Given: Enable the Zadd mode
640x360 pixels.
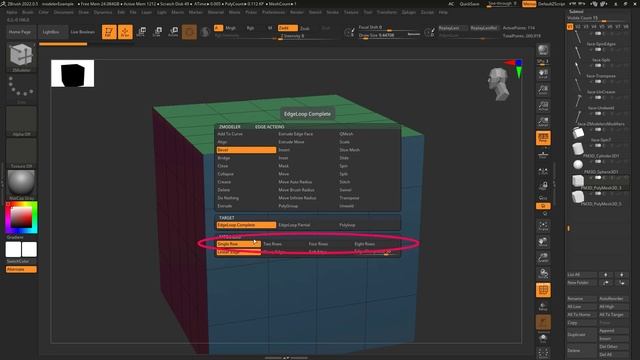Looking at the screenshot, I should pyautogui.click(x=287, y=28).
